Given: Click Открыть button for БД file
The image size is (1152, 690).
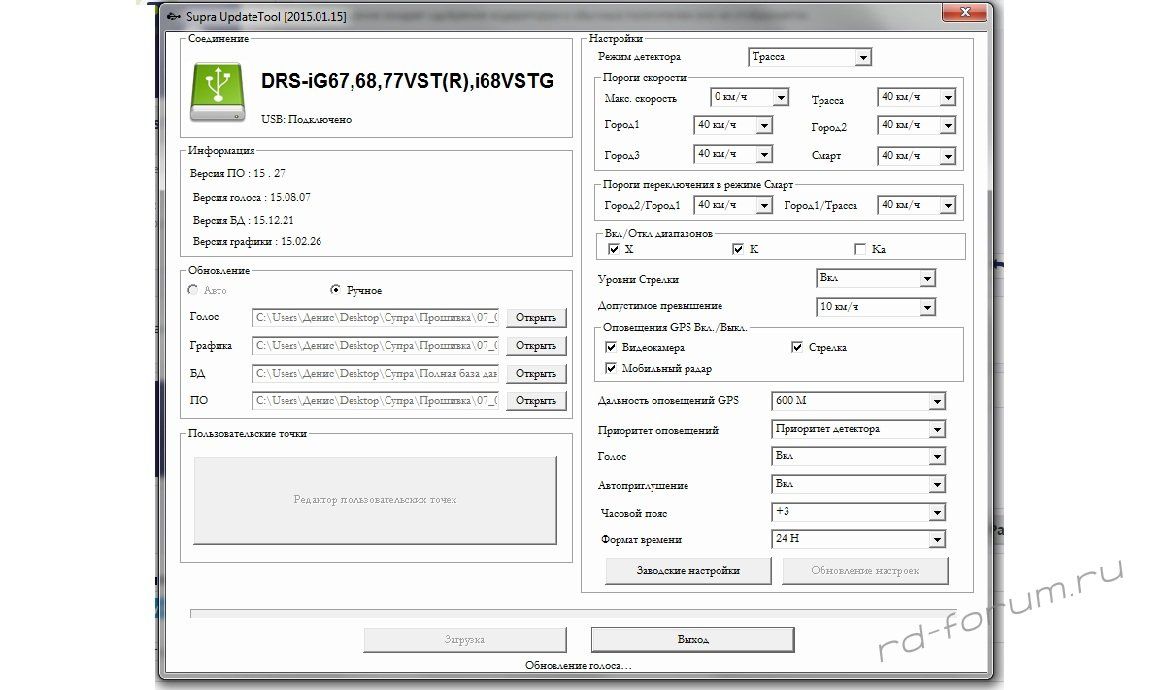Looking at the screenshot, I should 536,373.
